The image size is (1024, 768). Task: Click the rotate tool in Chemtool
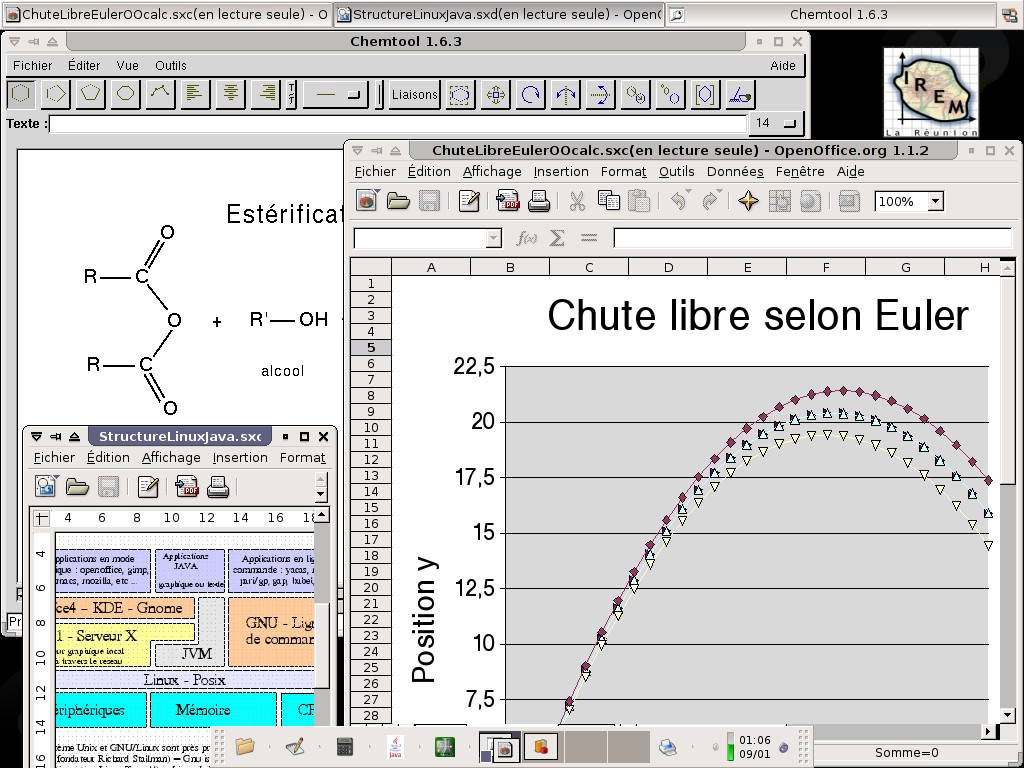(530, 94)
